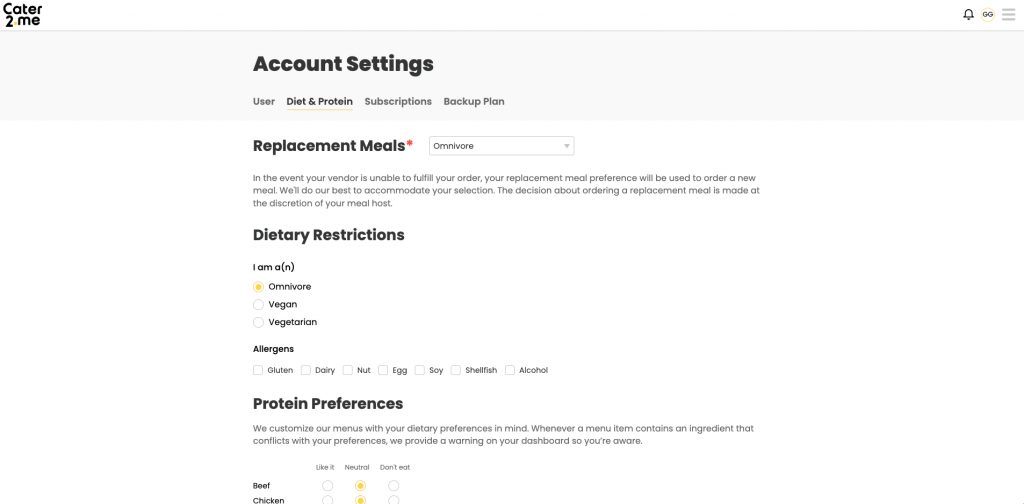Screen dimensions: 1024x504
Task: Open the notifications bell icon
Action: point(968,14)
